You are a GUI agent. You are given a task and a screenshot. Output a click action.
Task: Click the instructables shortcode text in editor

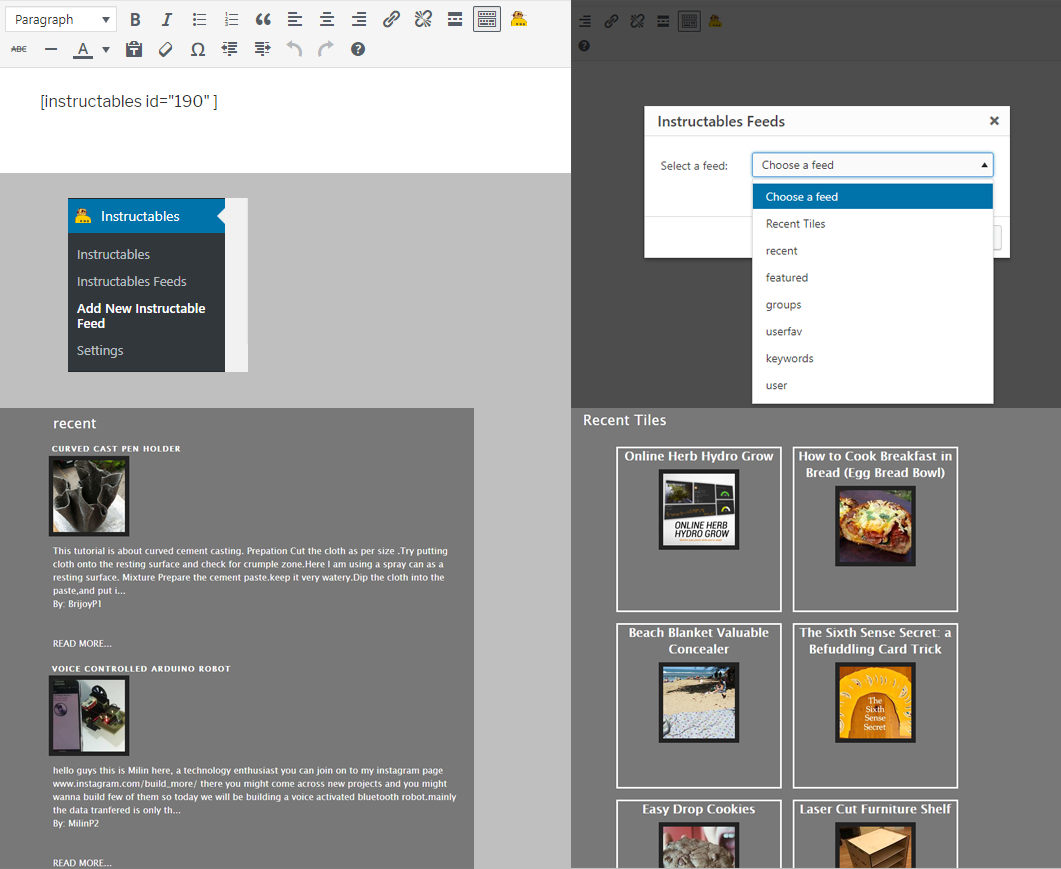coord(129,102)
